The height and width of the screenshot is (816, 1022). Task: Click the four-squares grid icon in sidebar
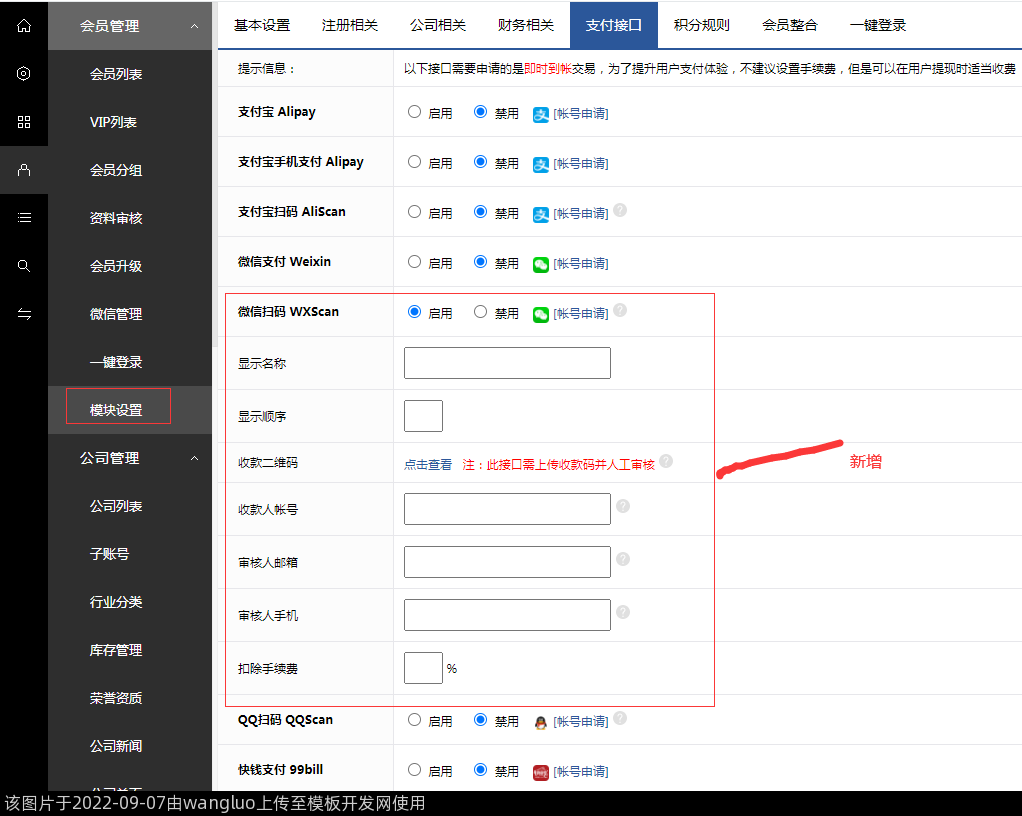[24, 122]
